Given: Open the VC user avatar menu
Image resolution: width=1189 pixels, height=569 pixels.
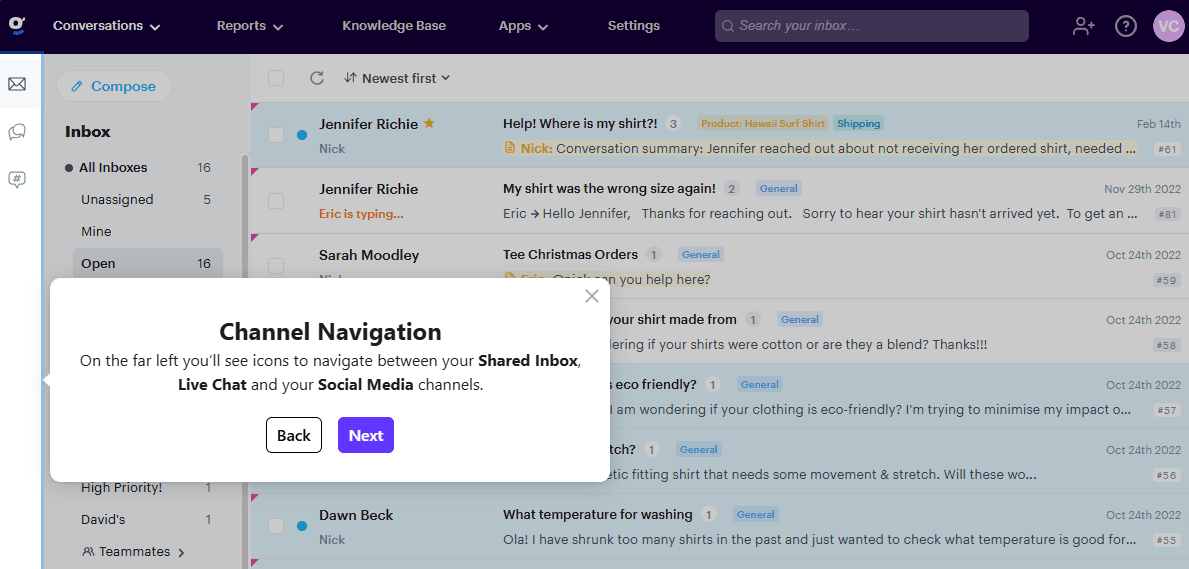Looking at the screenshot, I should coord(1168,26).
